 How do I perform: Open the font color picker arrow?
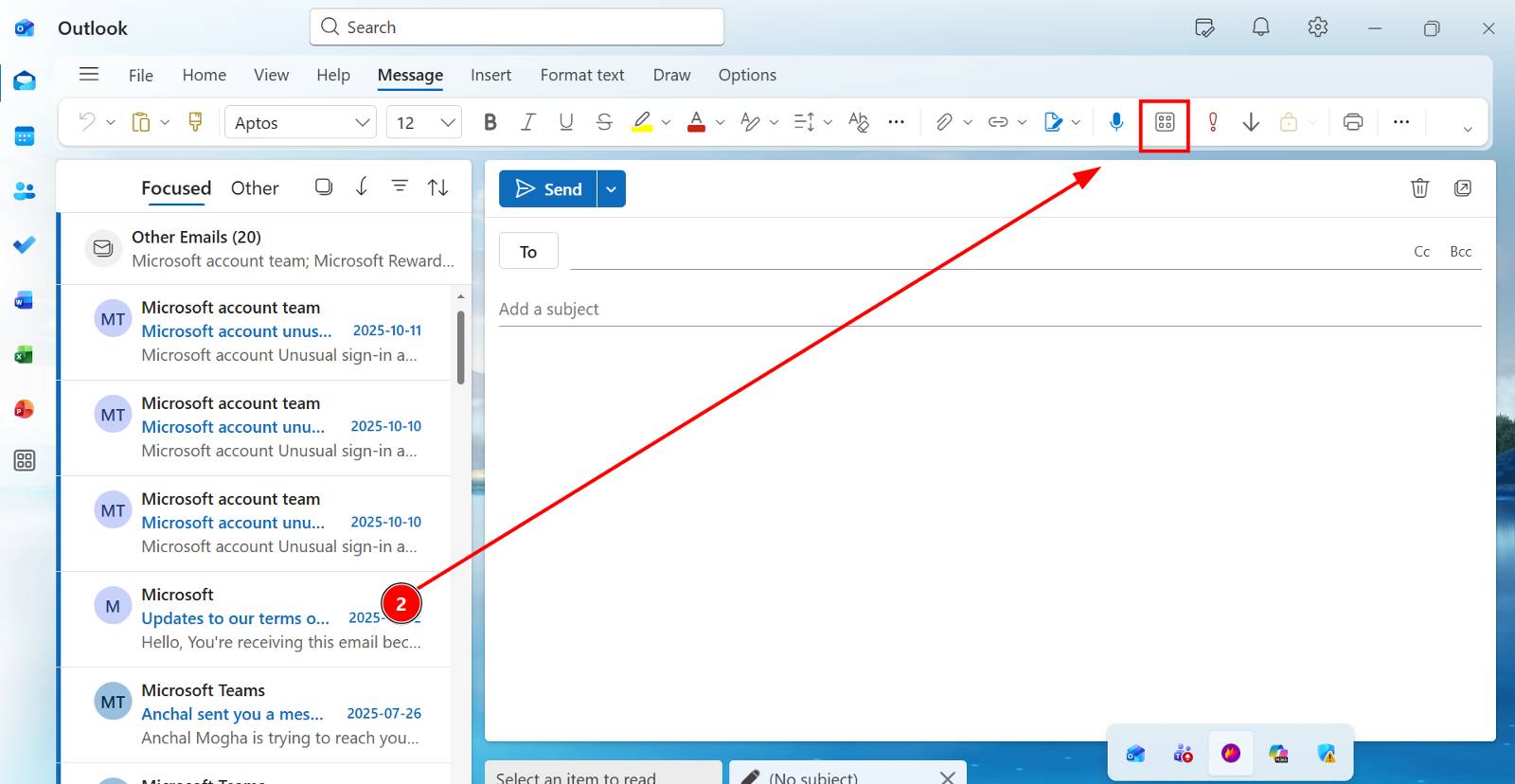pyautogui.click(x=721, y=122)
